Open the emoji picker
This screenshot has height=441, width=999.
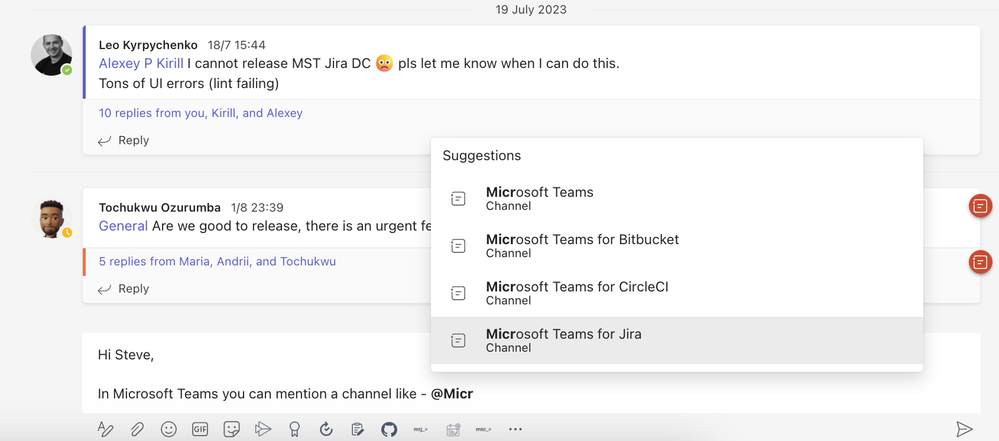coord(169,429)
